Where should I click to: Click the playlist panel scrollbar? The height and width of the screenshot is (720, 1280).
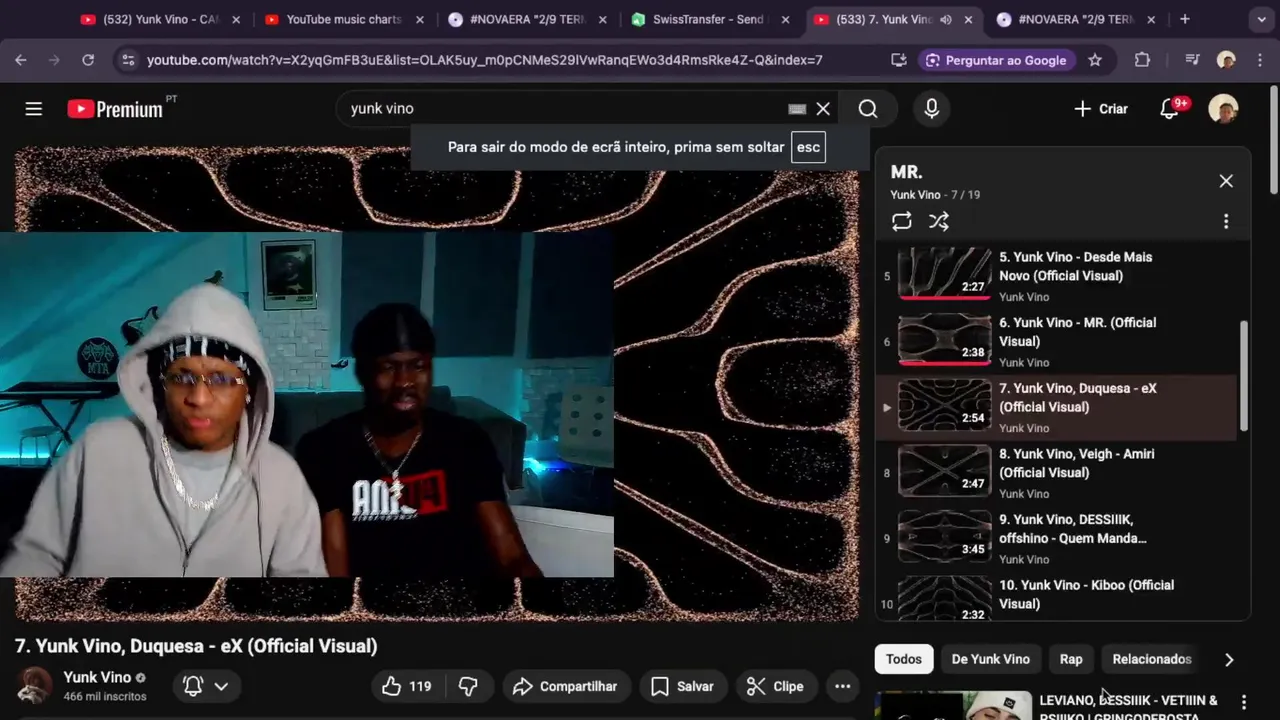[1244, 376]
